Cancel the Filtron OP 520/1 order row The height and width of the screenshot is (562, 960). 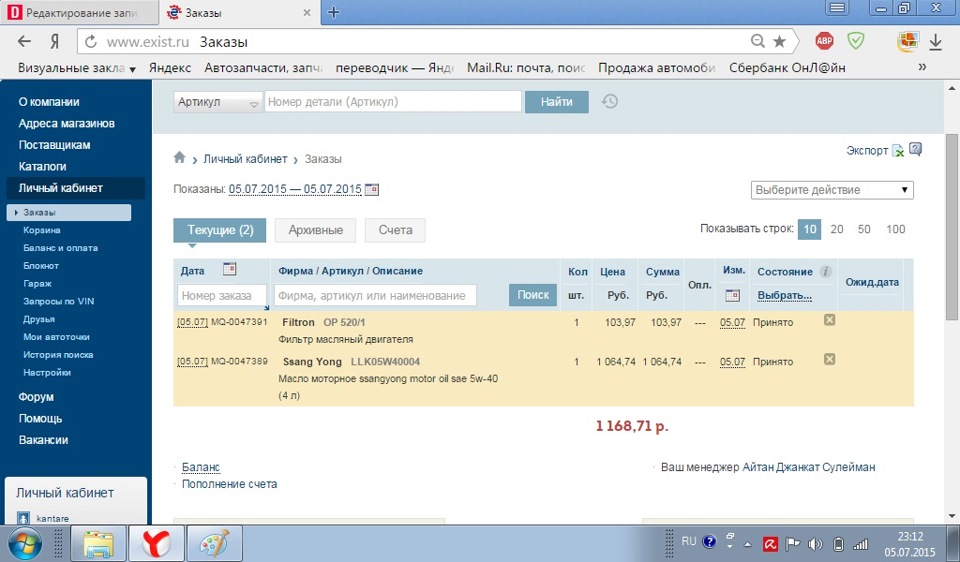tap(829, 320)
